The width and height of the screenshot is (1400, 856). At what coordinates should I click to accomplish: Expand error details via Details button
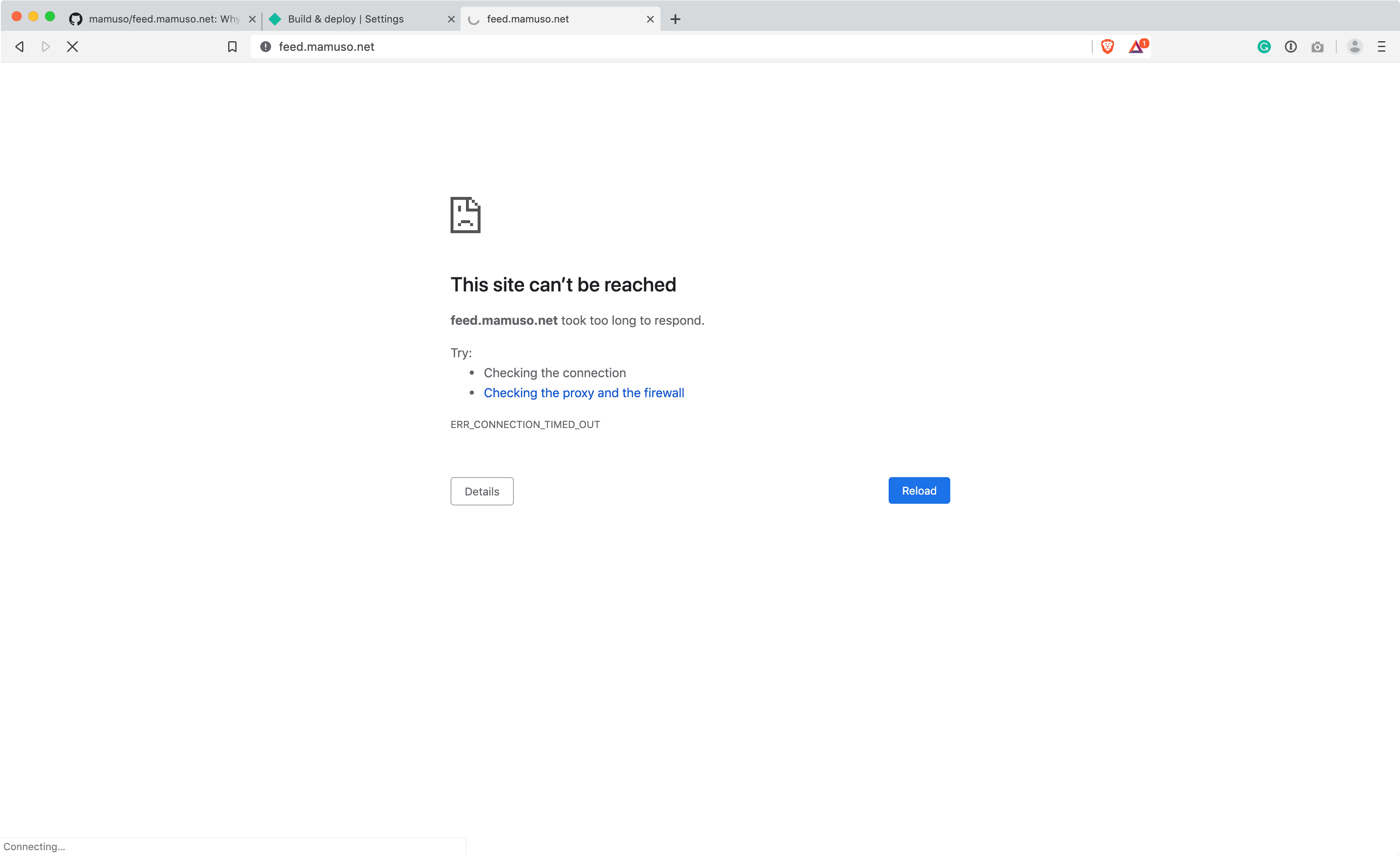pyautogui.click(x=481, y=491)
